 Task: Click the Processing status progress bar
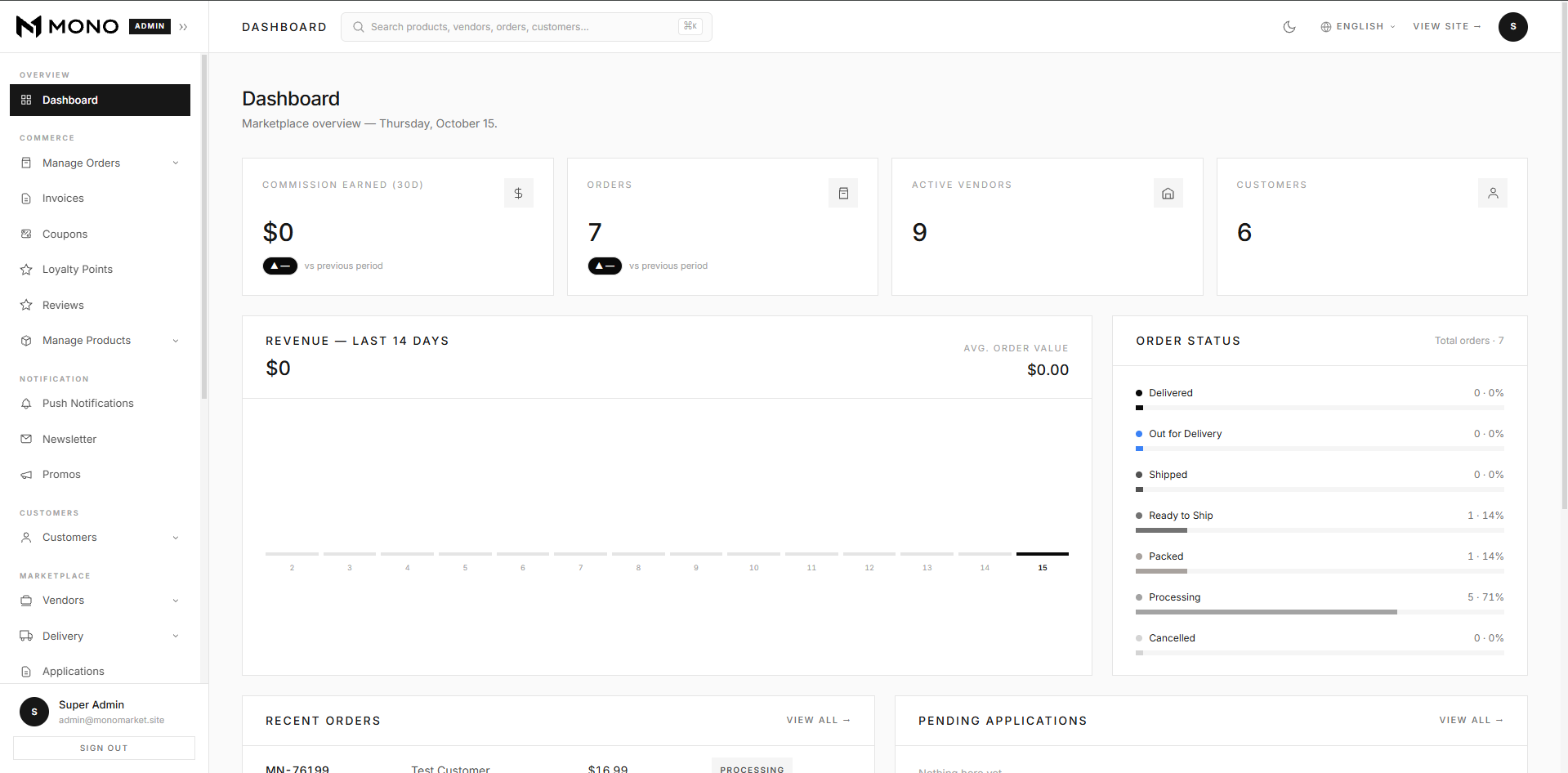coord(1320,612)
